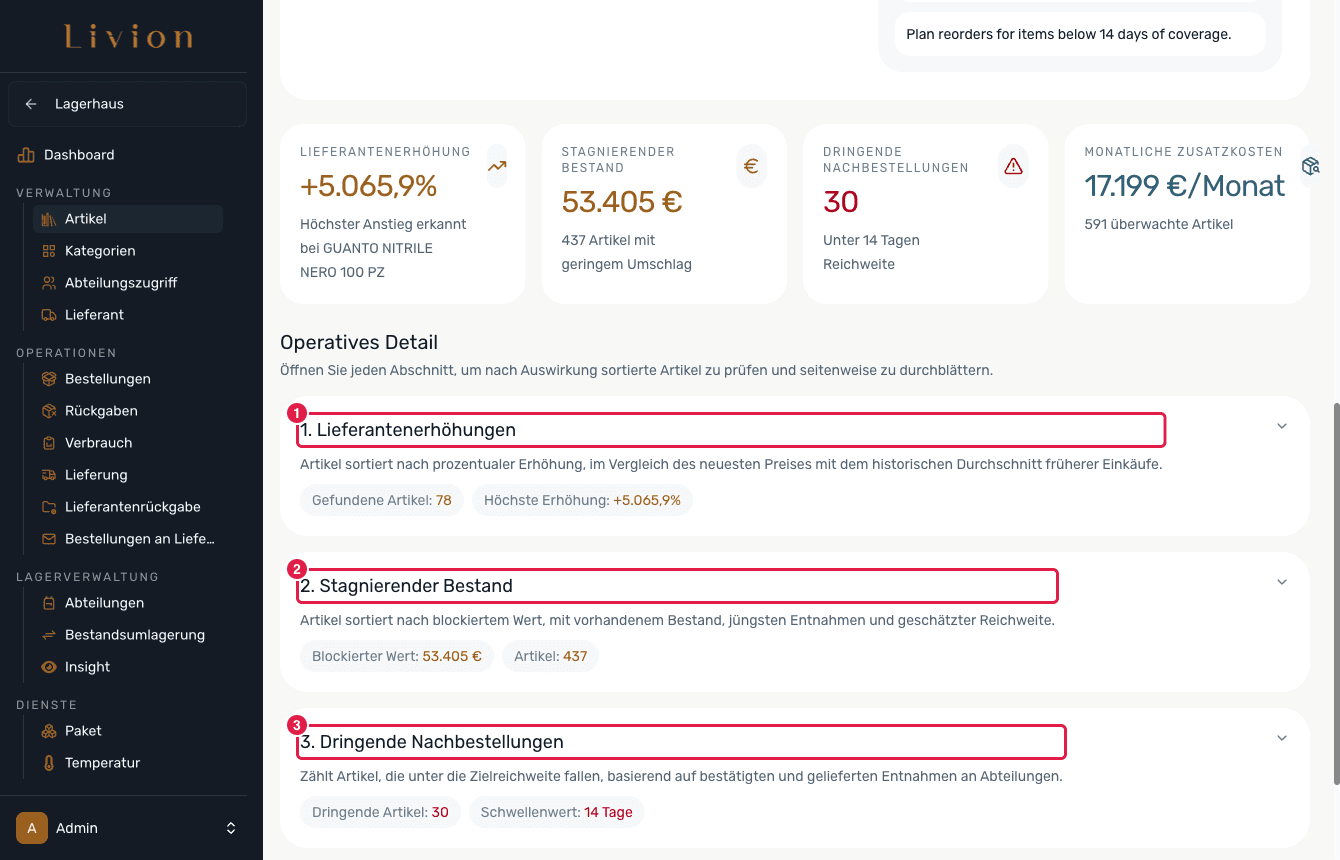Open Kategorien menu item
Viewport: 1340px width, 860px height.
coord(128,251)
